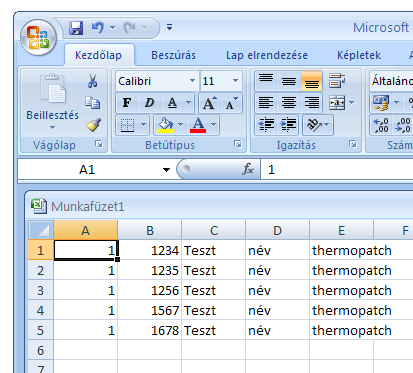Increase font size with large A
This screenshot has width=413, height=373.
209,103
